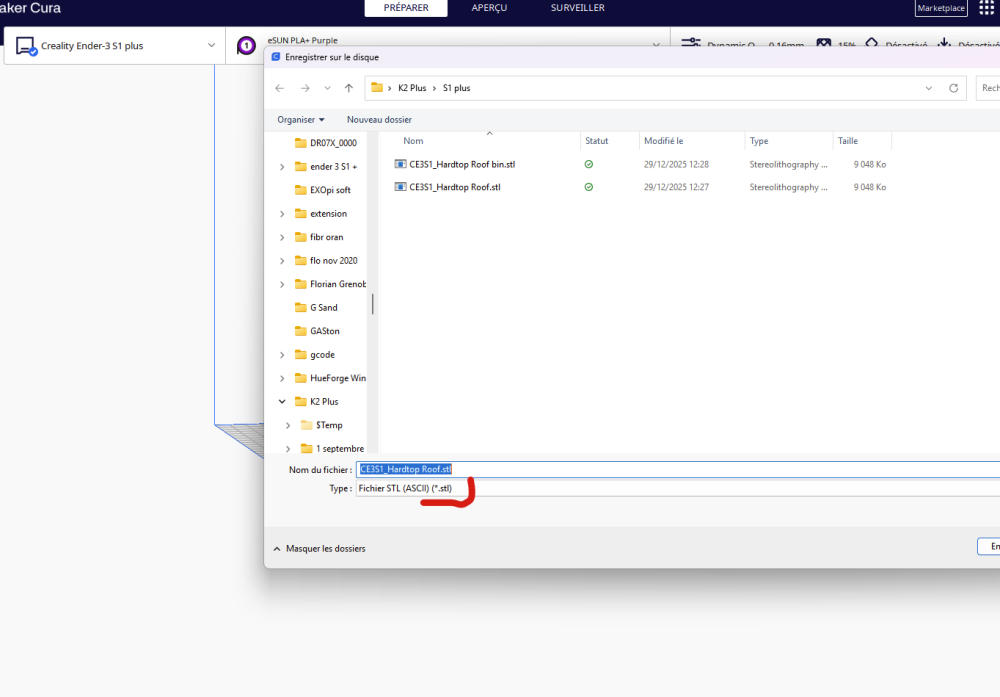Expand the HueForge Win folder

pos(282,378)
